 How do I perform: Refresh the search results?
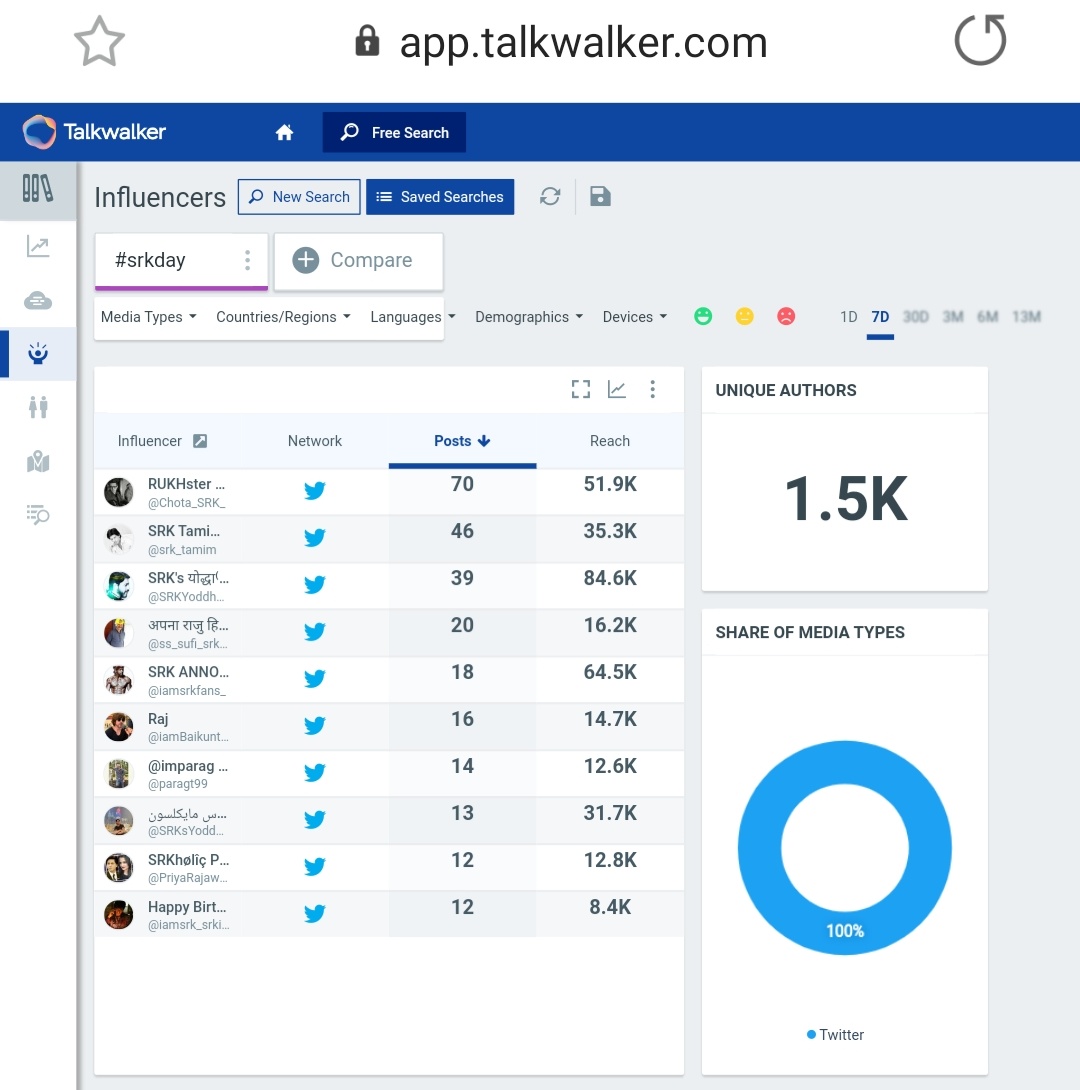point(550,197)
